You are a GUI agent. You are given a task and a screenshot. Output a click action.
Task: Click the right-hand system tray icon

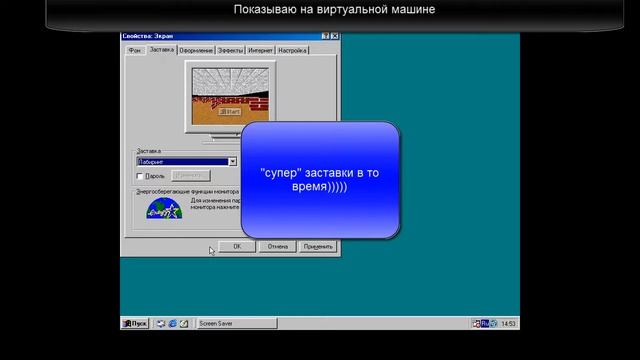tap(494, 324)
